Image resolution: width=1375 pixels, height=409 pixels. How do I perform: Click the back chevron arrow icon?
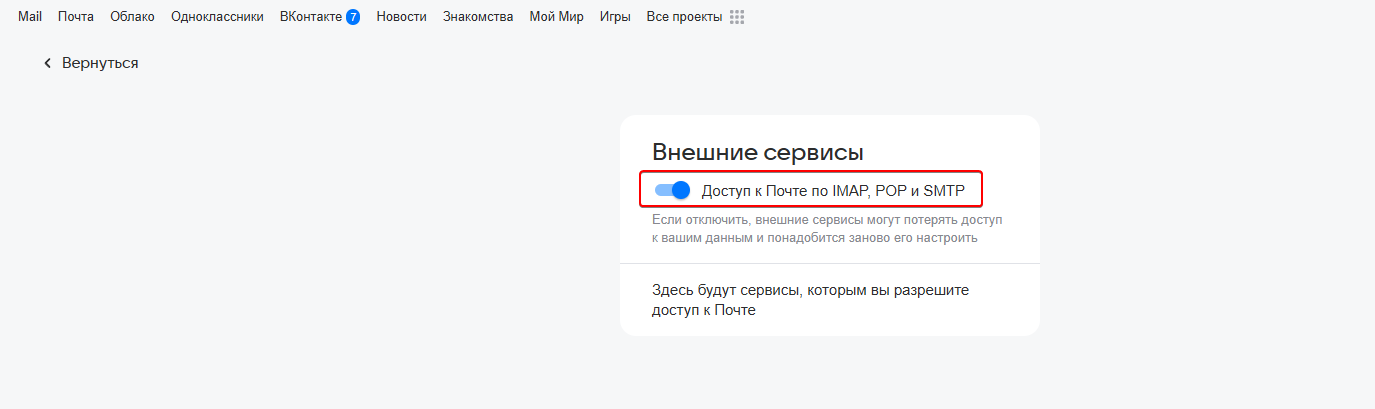[x=46, y=63]
